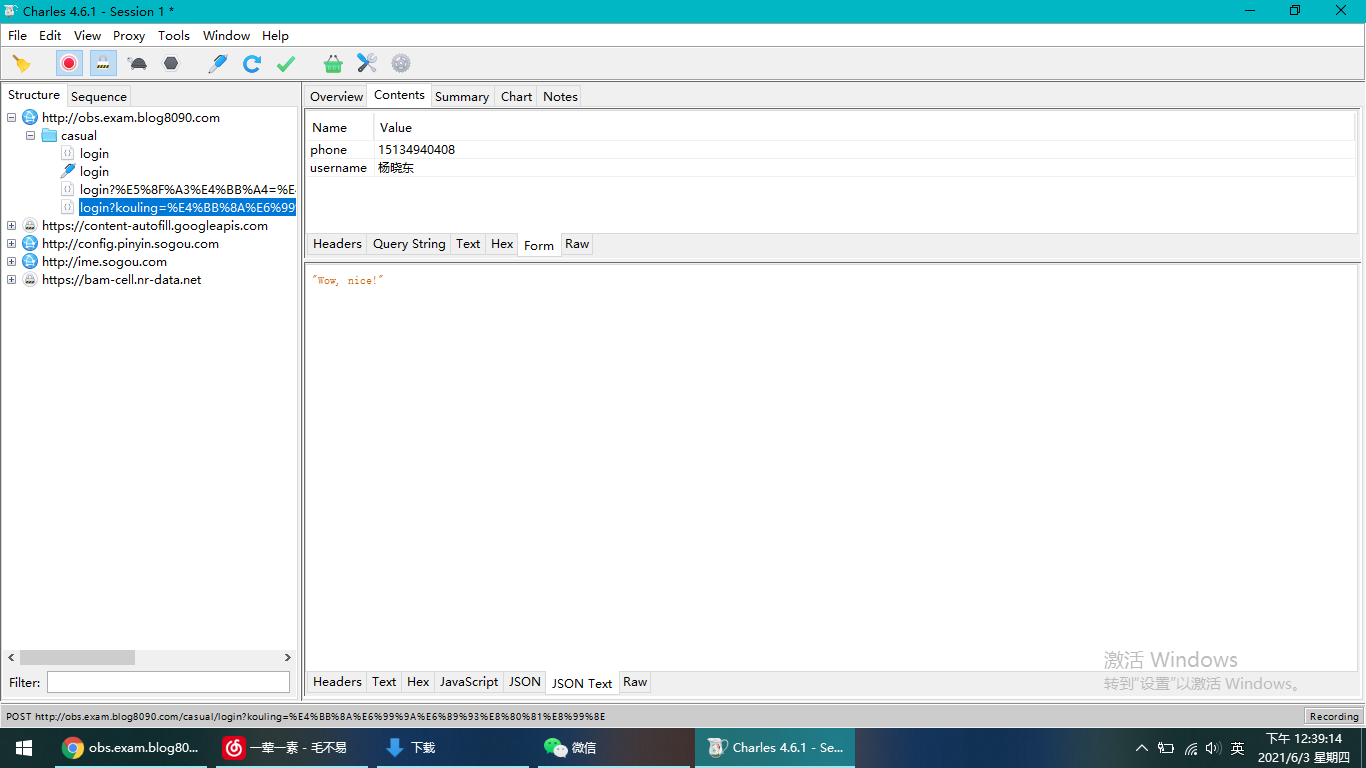Click the username value cell

pyautogui.click(x=865, y=168)
